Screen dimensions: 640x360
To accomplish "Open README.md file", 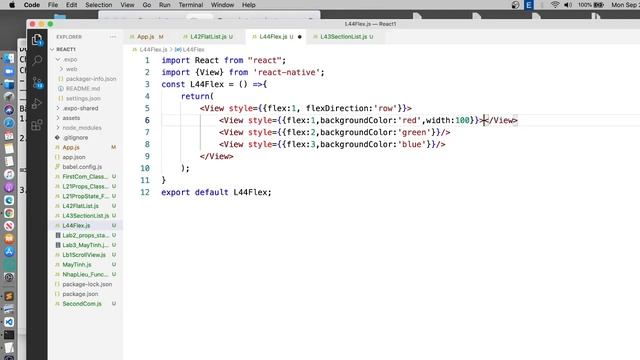I will pos(83,89).
